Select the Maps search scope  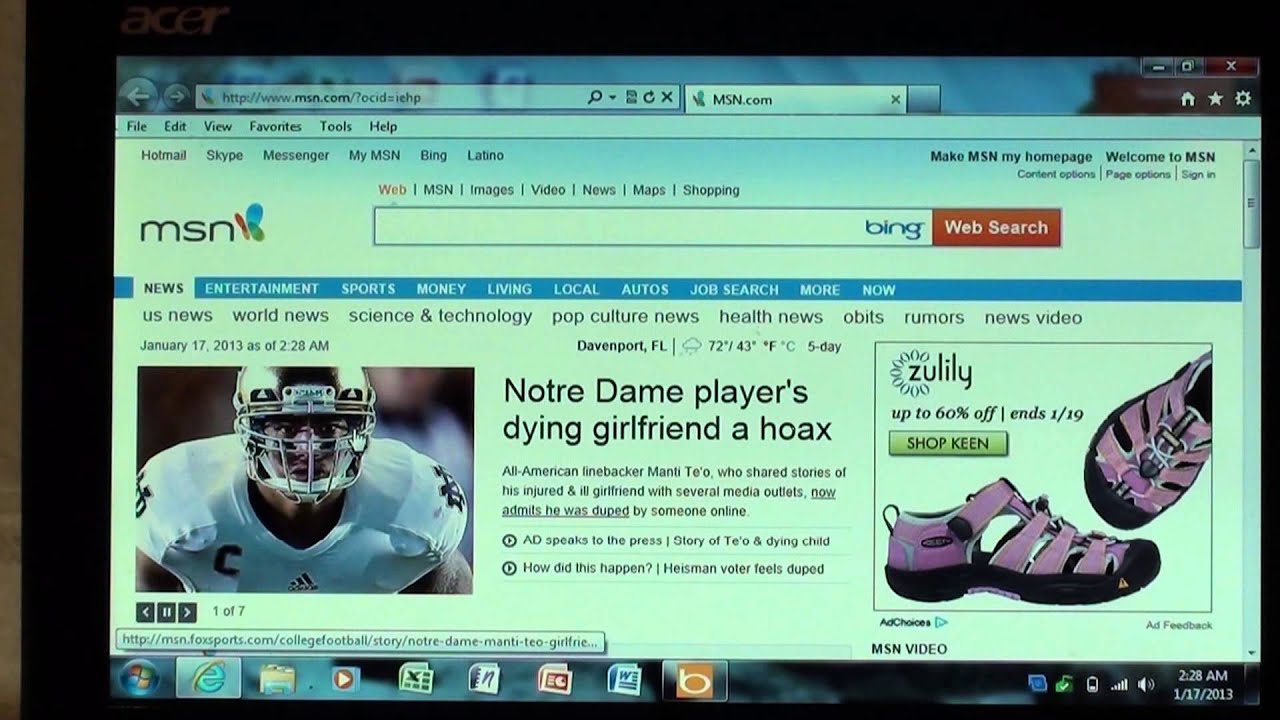click(649, 190)
